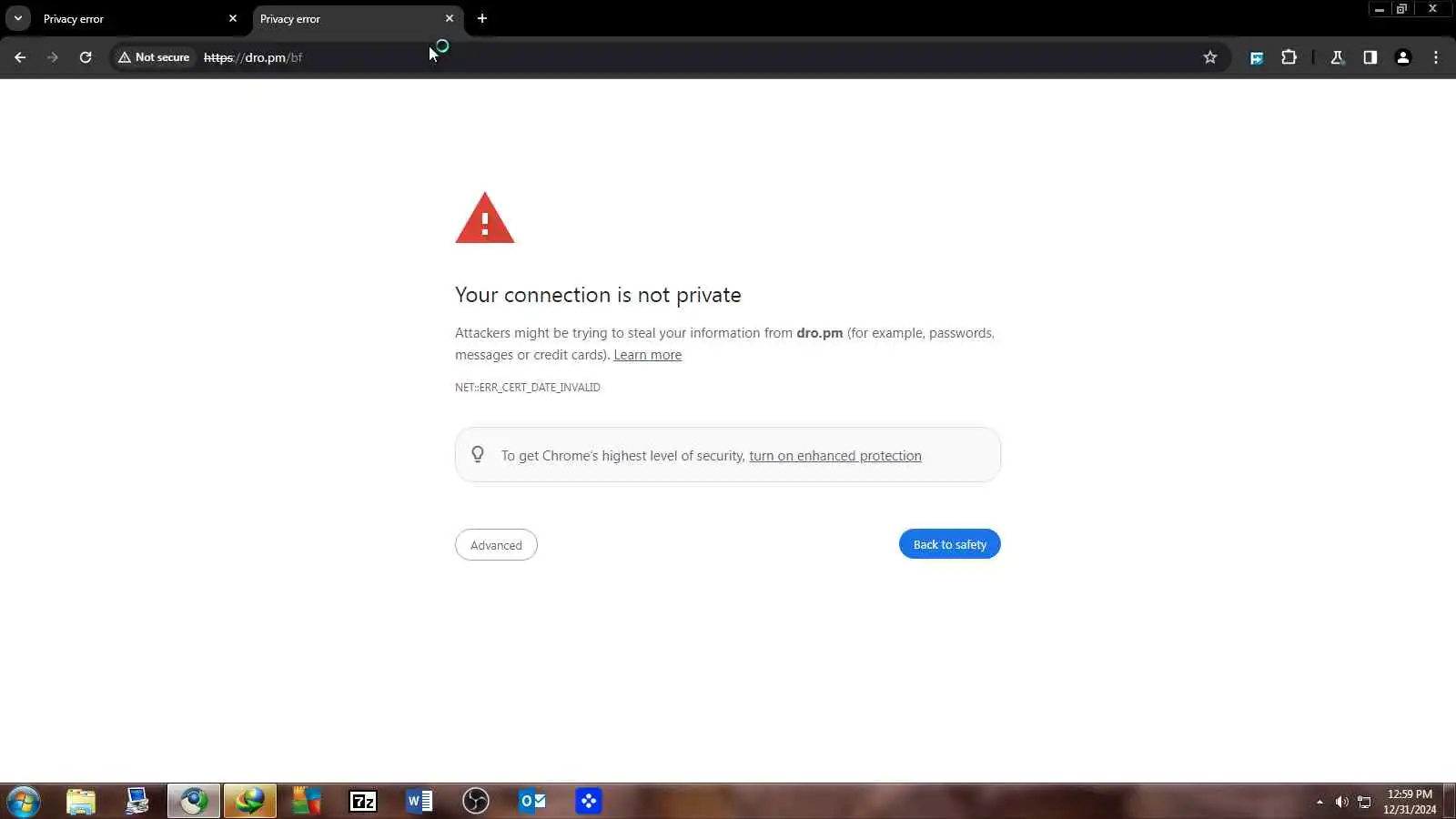The image size is (1456, 819).
Task: Click the turn on enhanced protection link
Action: pyautogui.click(x=835, y=456)
